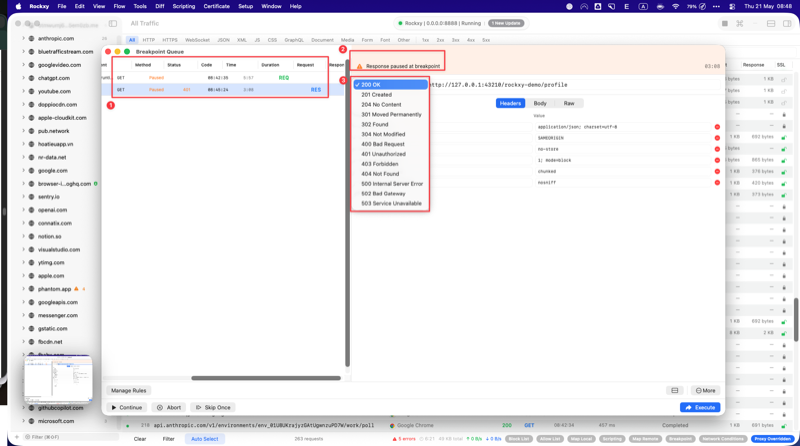Filter traffic by JSON type
The width and height of the screenshot is (800, 446).
click(x=223, y=40)
